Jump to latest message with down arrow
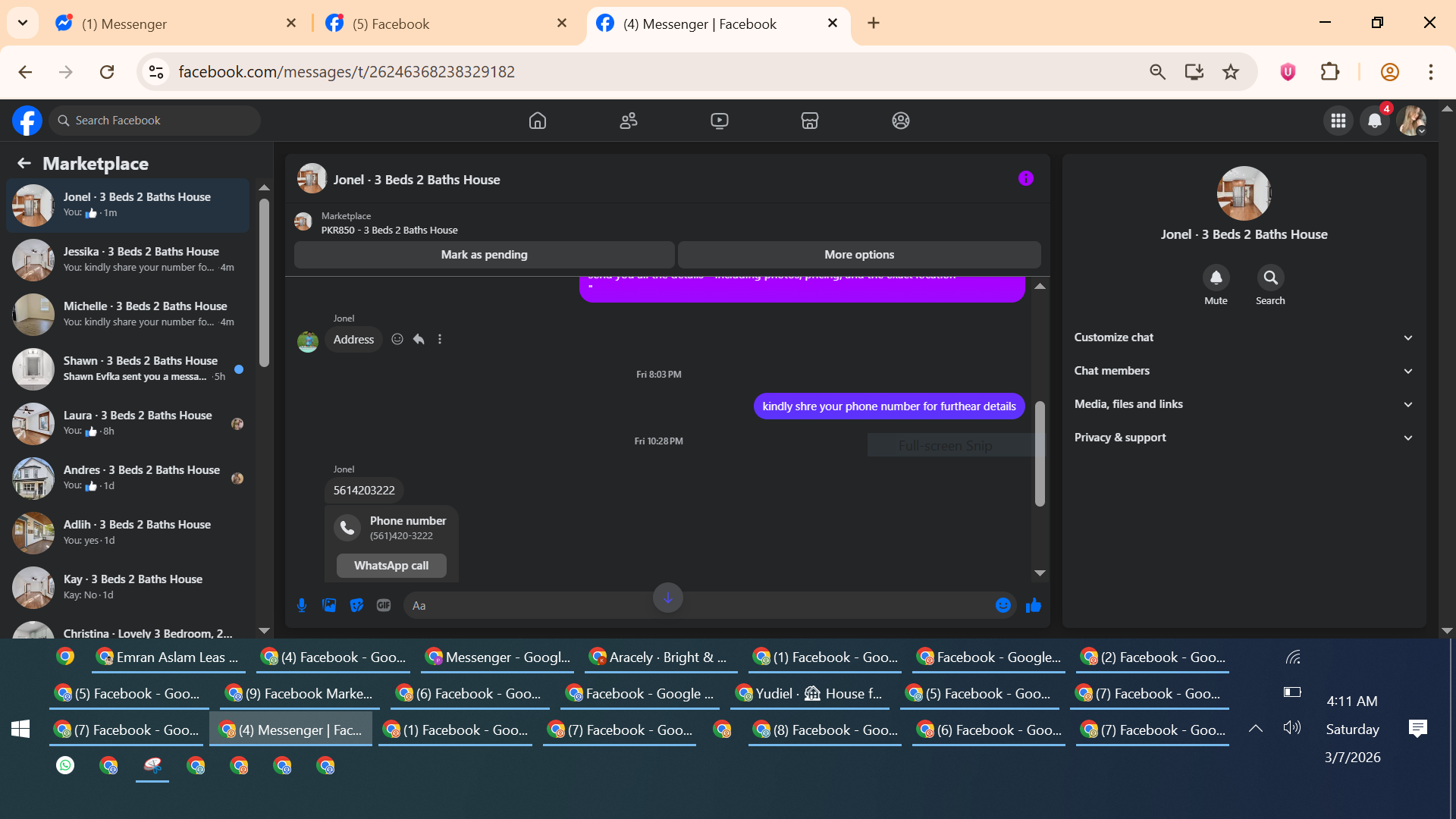The height and width of the screenshot is (819, 1456). (x=668, y=598)
